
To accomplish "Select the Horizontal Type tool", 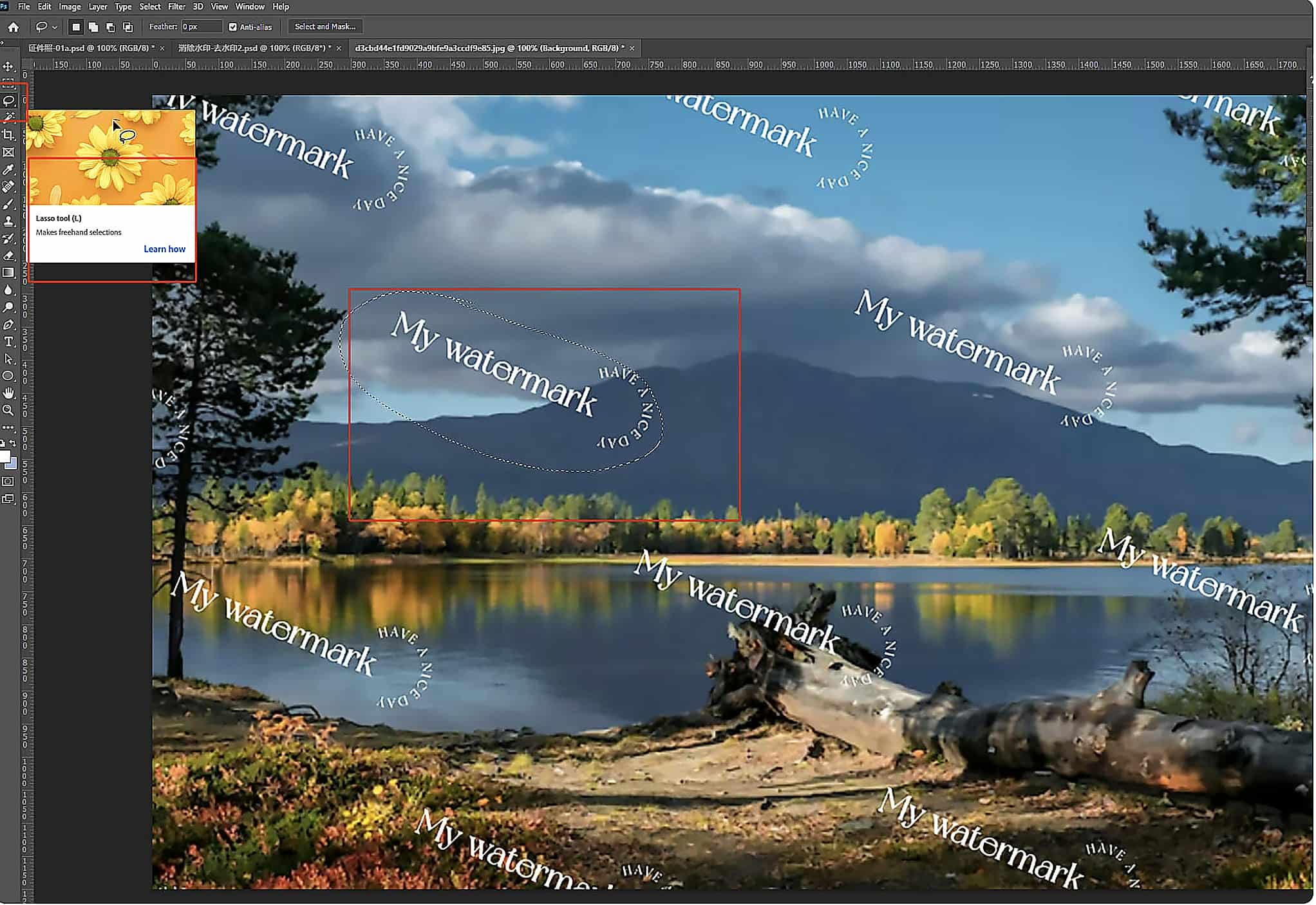I will point(8,342).
